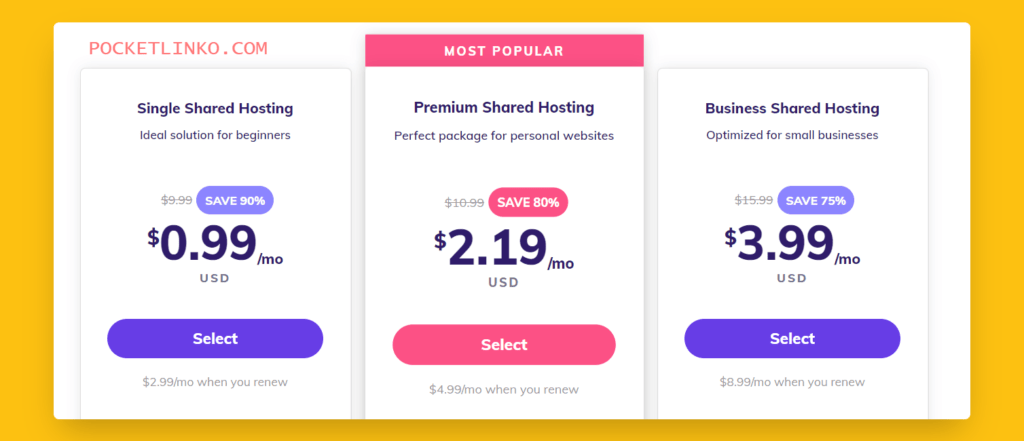Click the $8.99/mo renewal note
Screen dimensions: 1024x441
click(792, 381)
